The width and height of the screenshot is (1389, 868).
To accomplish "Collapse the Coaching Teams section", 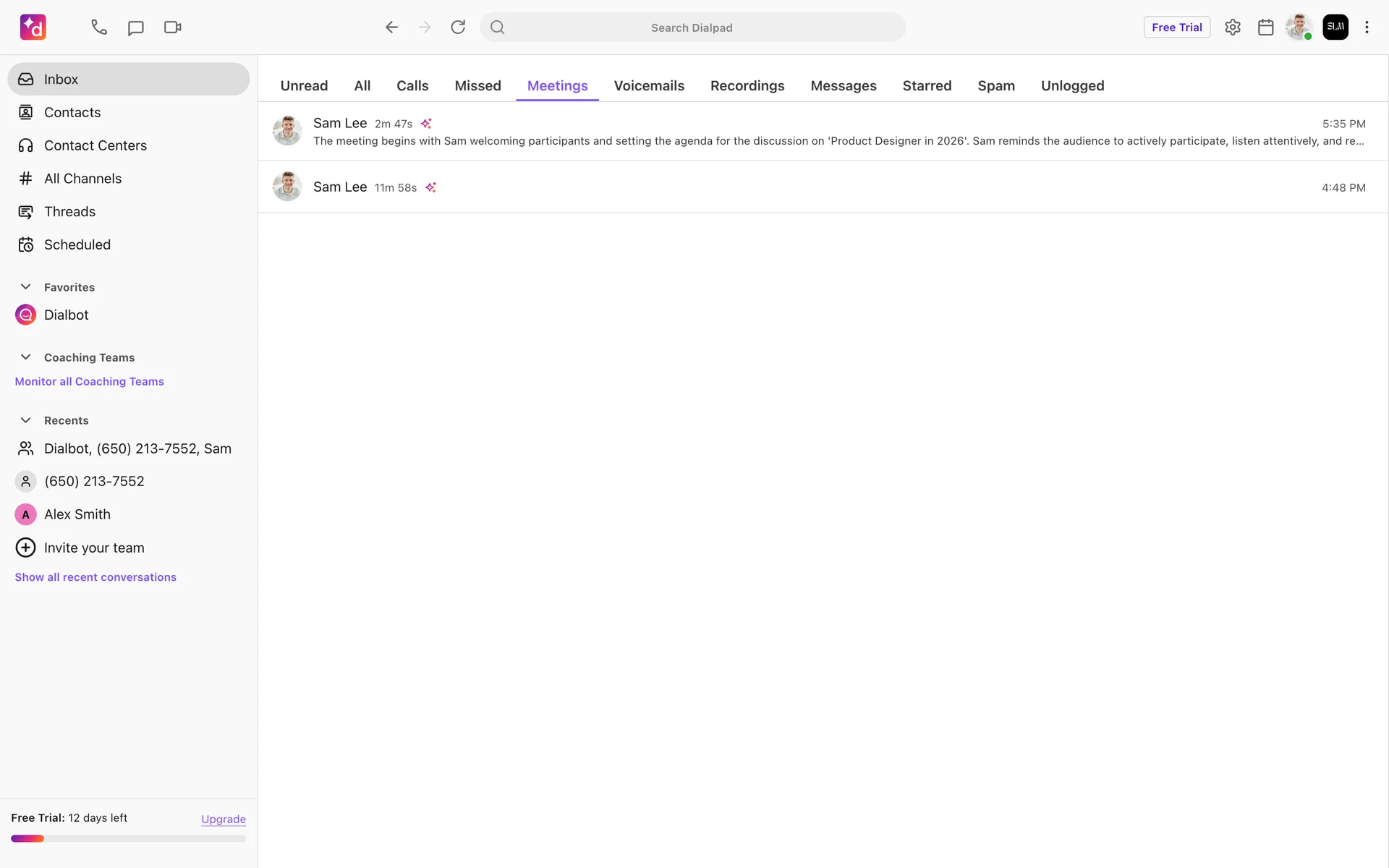I will pyautogui.click(x=25, y=357).
